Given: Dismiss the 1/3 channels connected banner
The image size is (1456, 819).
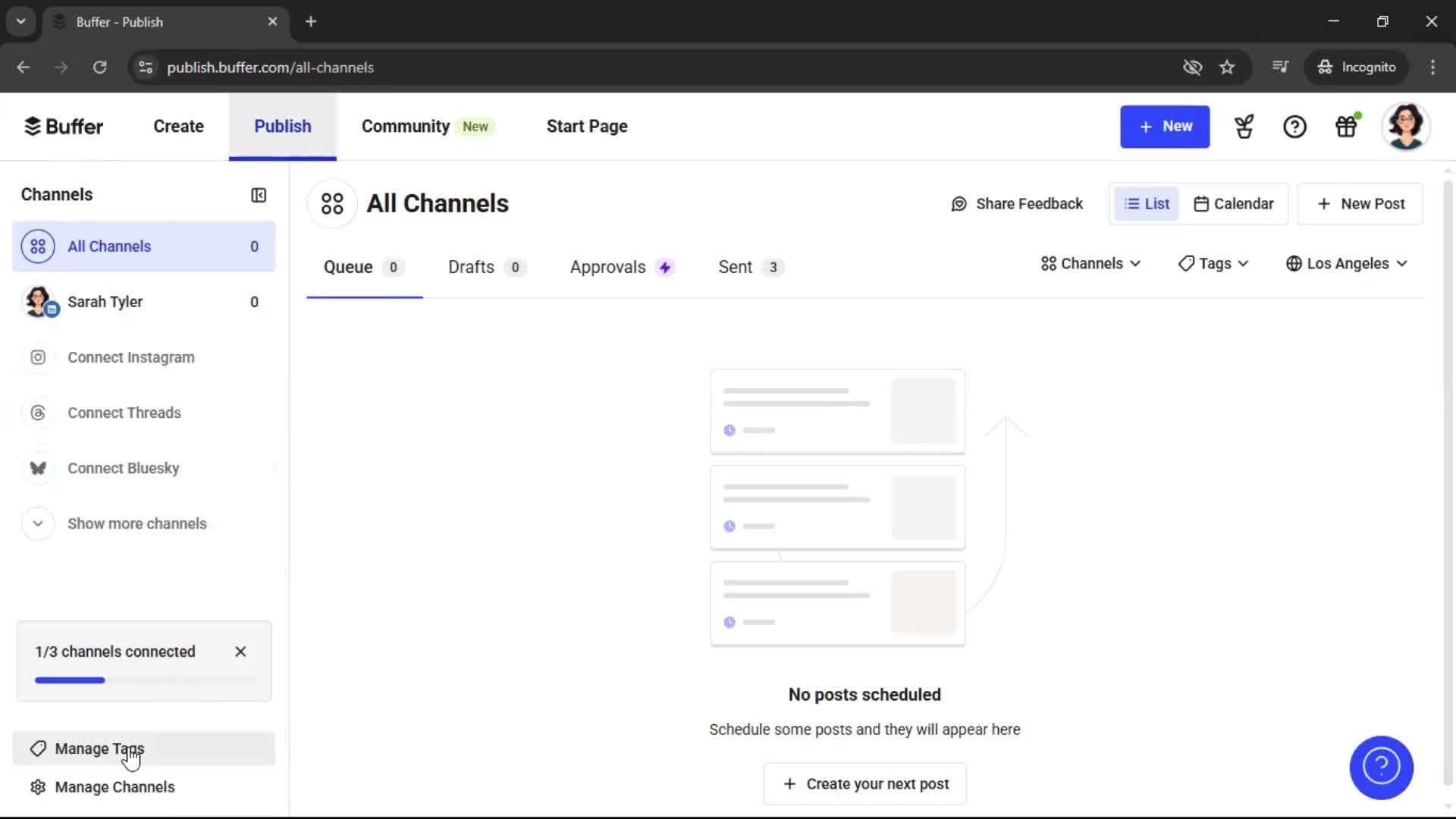Looking at the screenshot, I should pyautogui.click(x=240, y=651).
